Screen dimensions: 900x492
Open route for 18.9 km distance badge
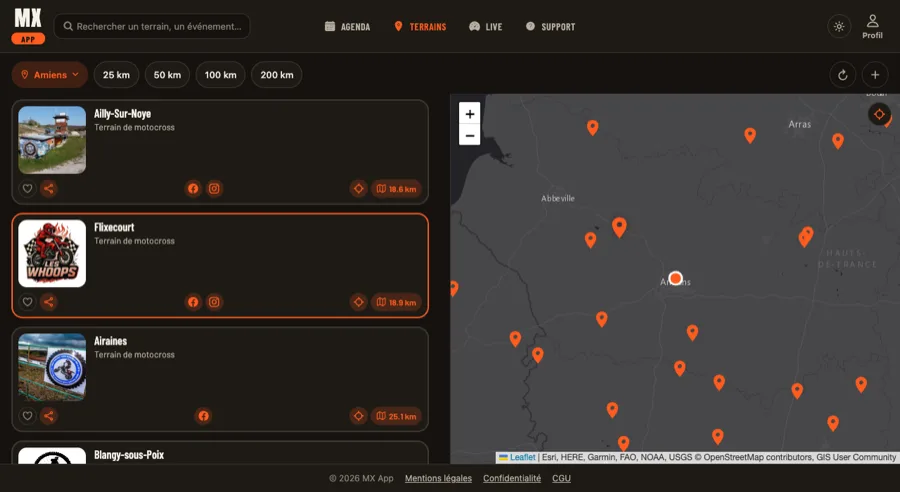pyautogui.click(x=396, y=303)
